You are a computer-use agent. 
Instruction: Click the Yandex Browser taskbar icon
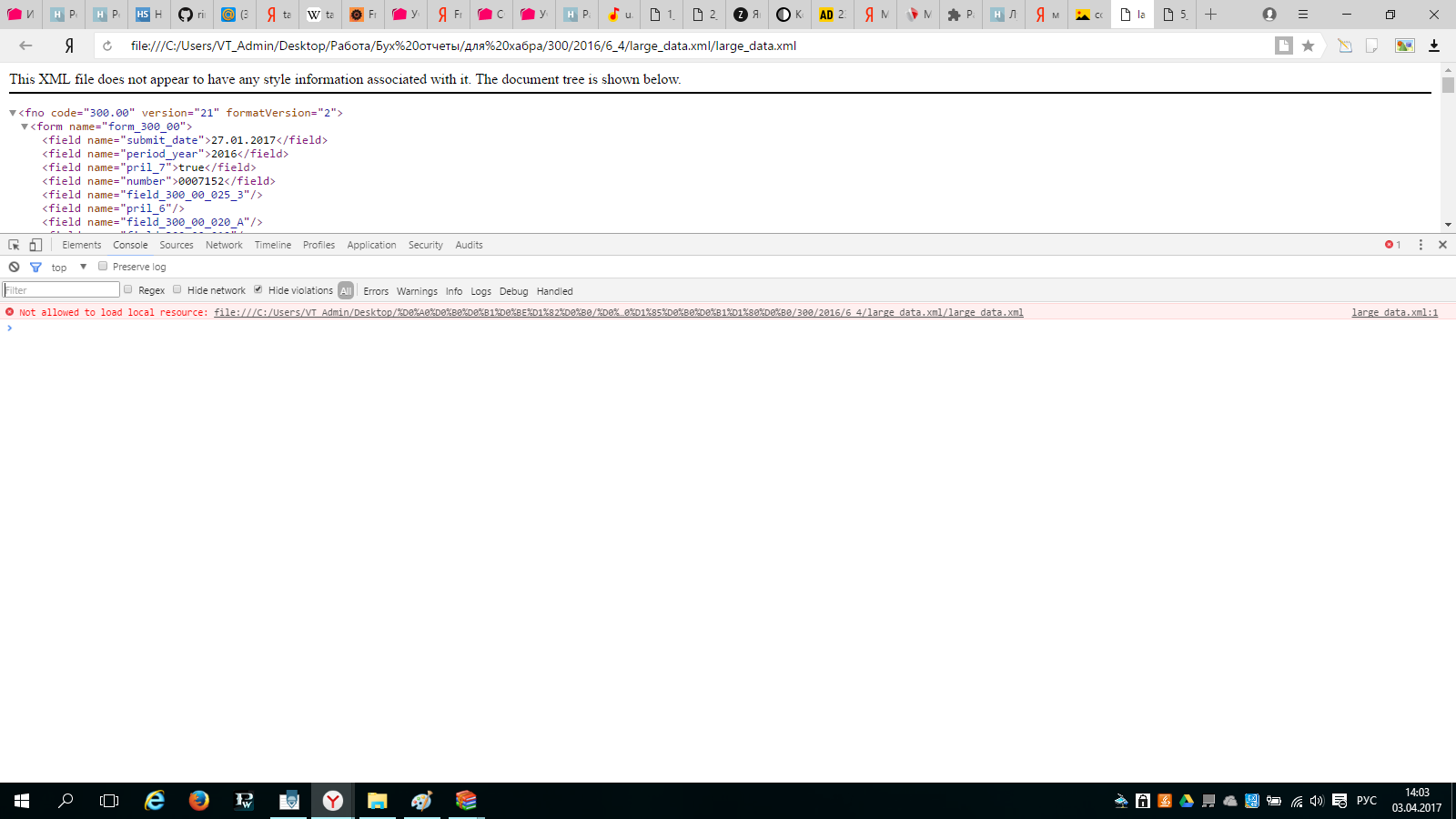pos(333,801)
